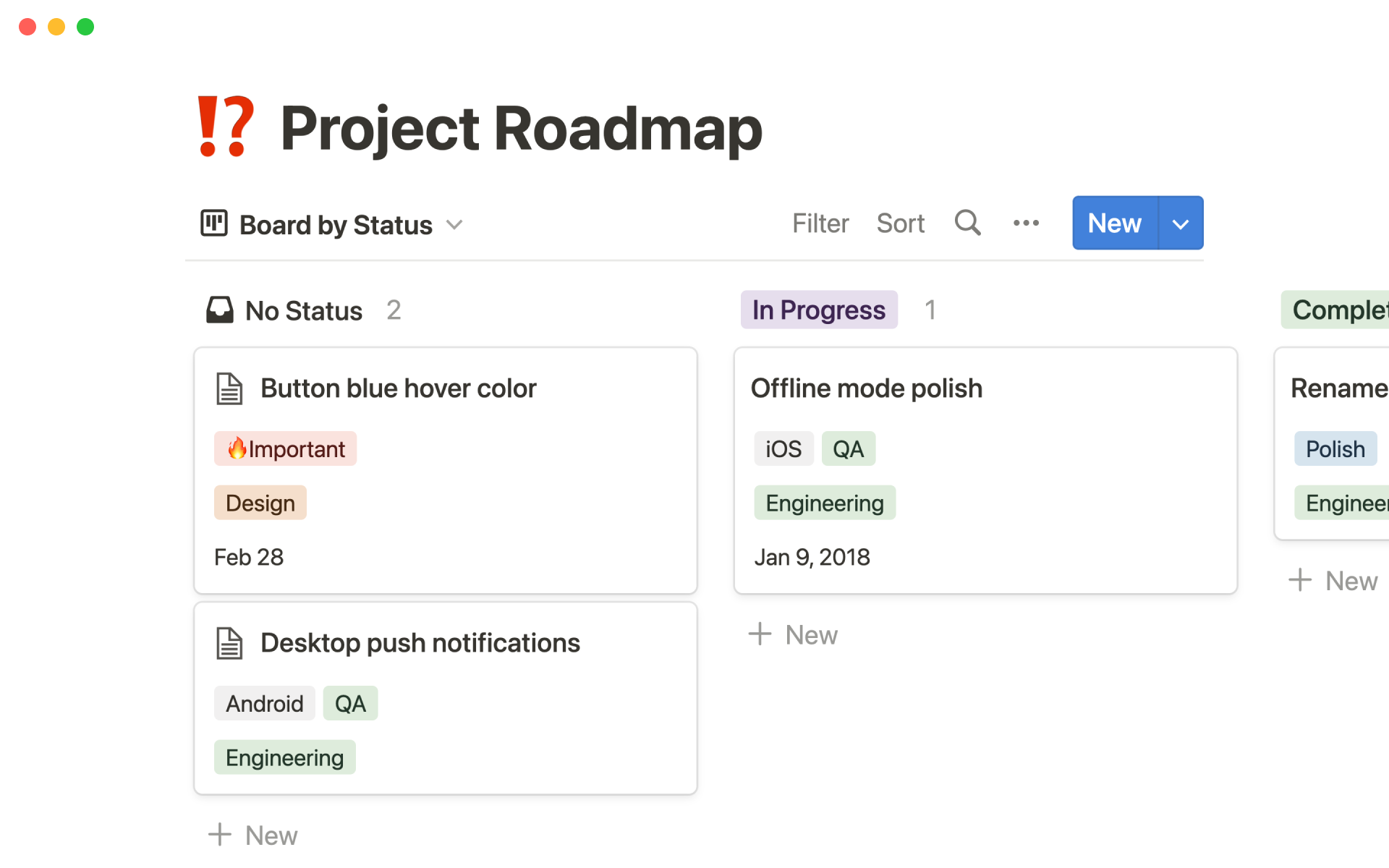Click plus icon under the In Progress column
The height and width of the screenshot is (868, 1389).
click(760, 634)
